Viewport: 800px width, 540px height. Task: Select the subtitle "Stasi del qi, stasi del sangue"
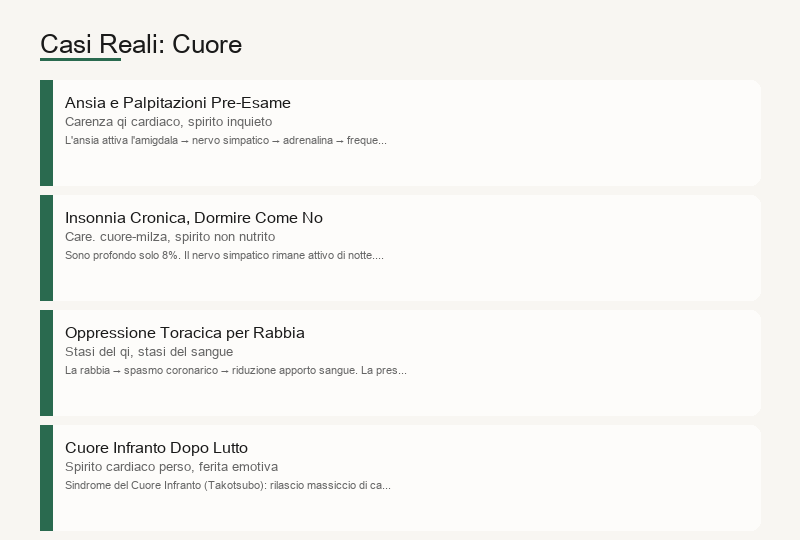click(149, 352)
